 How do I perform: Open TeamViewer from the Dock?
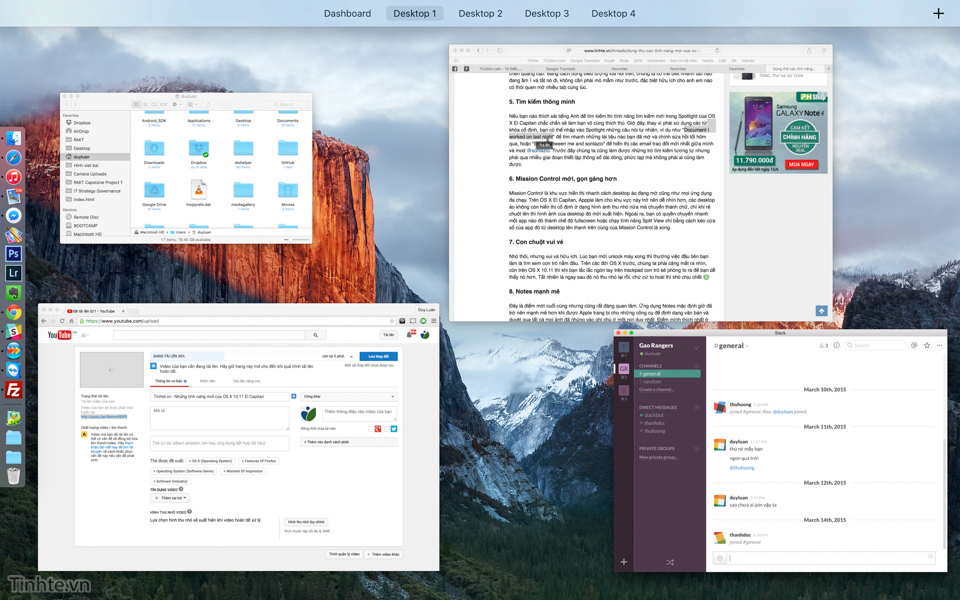click(x=13, y=370)
